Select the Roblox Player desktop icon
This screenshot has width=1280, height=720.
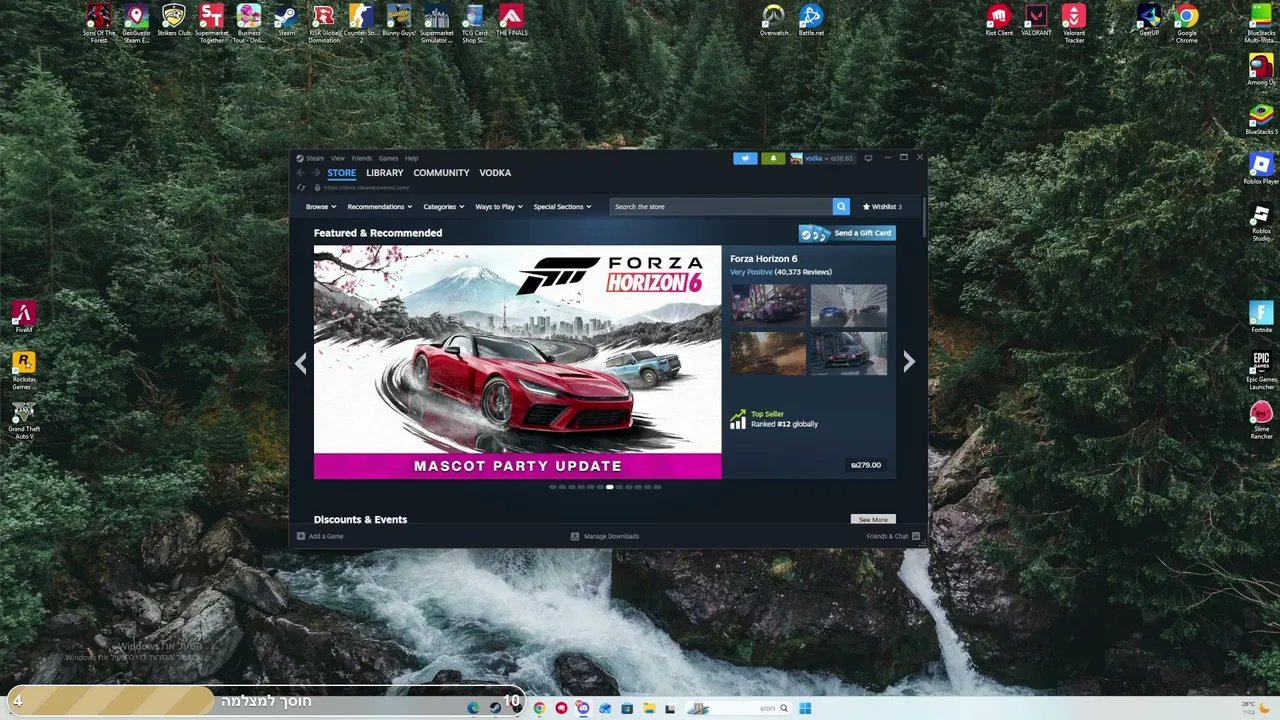click(x=1261, y=169)
